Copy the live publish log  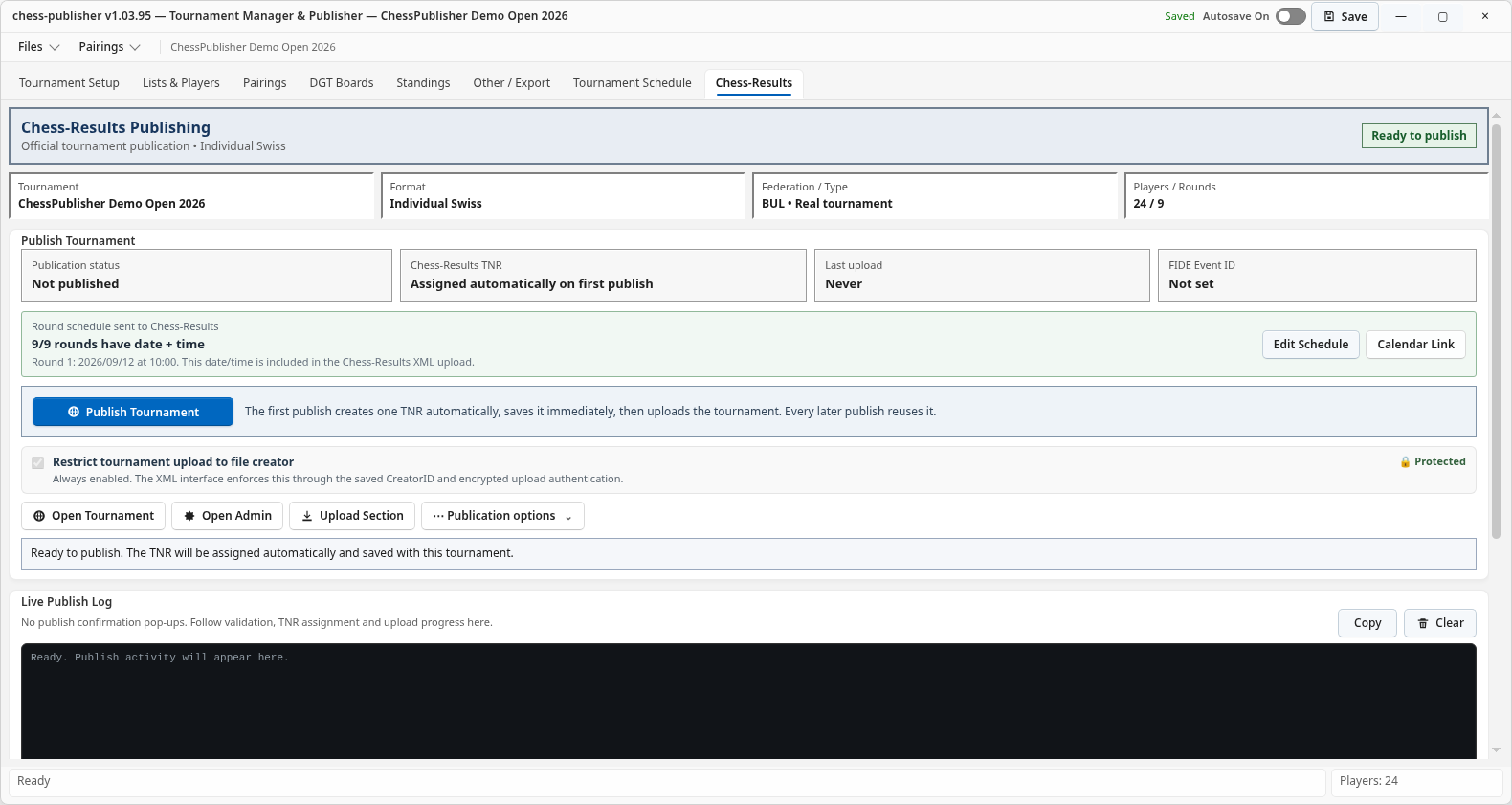[x=1367, y=623]
